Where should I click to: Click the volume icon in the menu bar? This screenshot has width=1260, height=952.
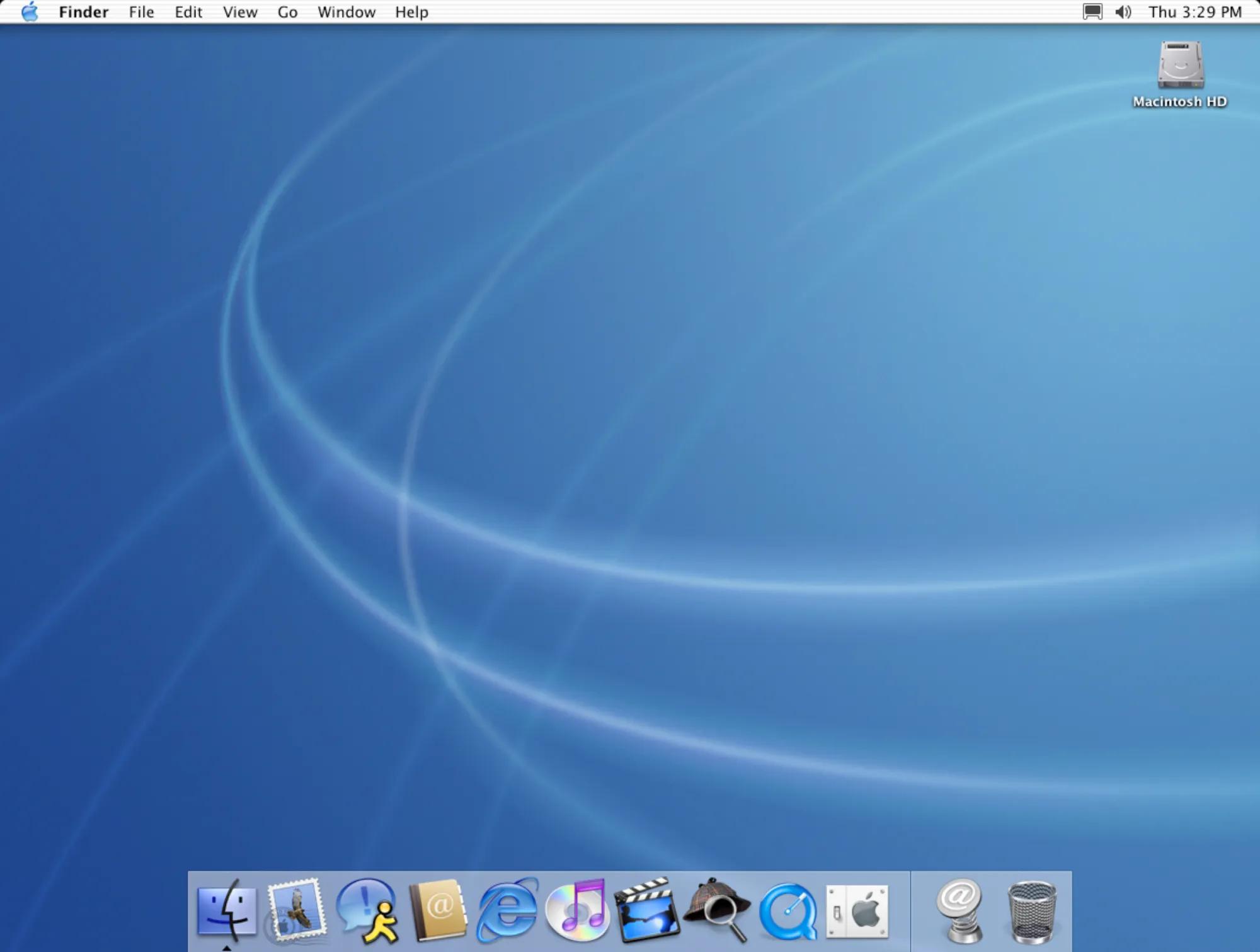click(x=1123, y=11)
